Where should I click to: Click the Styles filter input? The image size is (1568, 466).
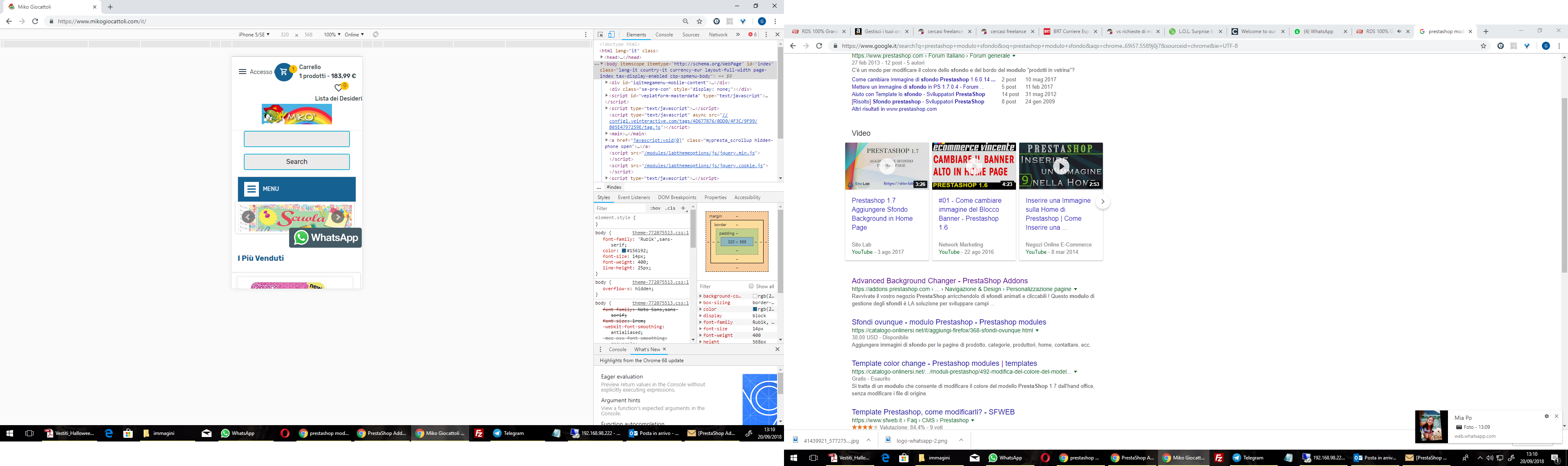(620, 208)
